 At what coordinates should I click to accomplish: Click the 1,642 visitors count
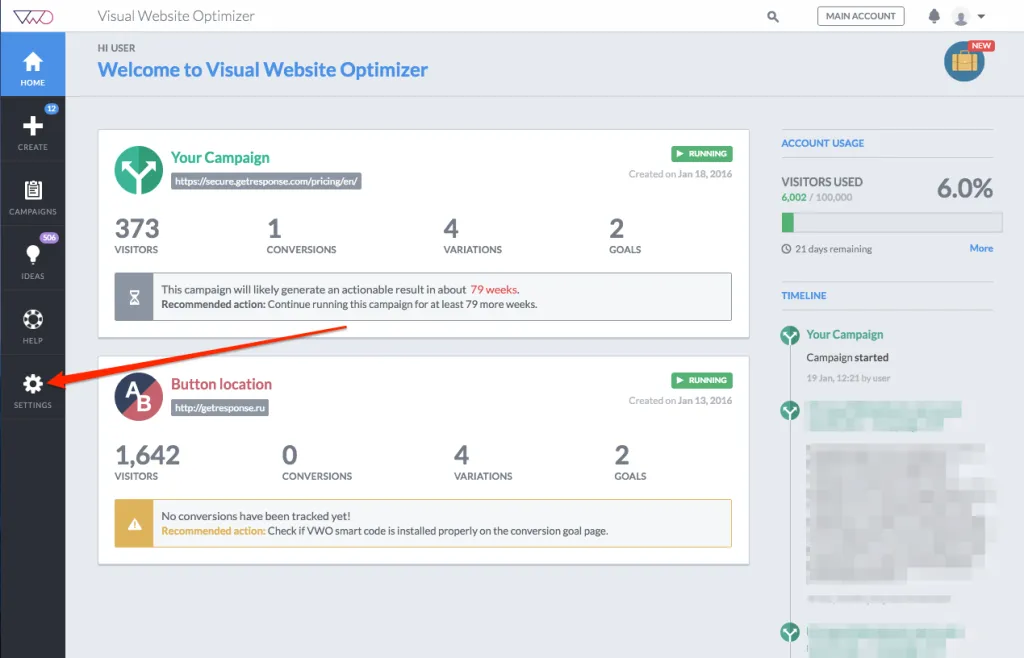click(x=147, y=455)
